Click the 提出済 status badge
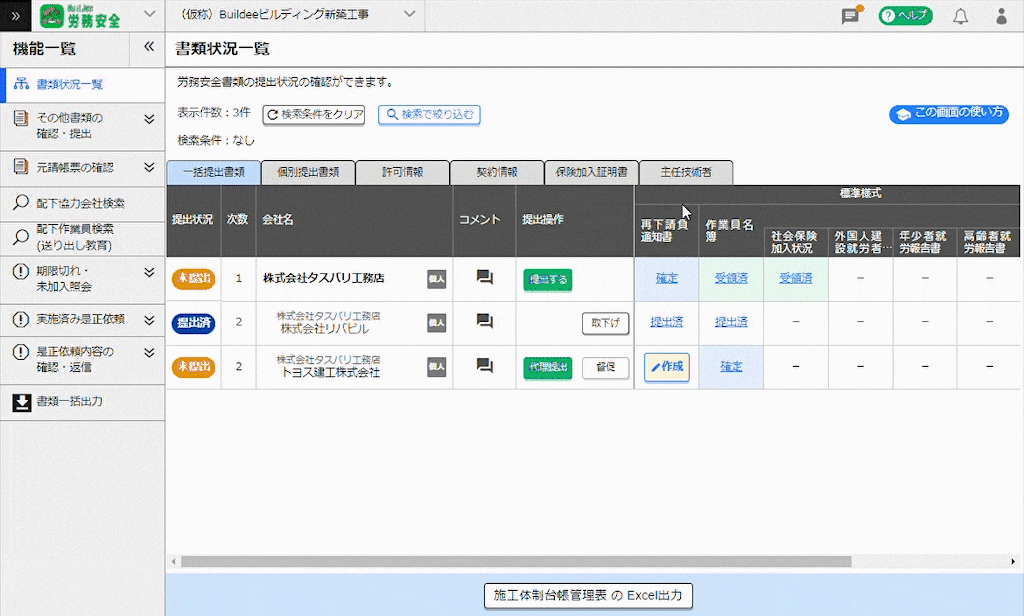Image resolution: width=1024 pixels, height=616 pixels. [193, 323]
